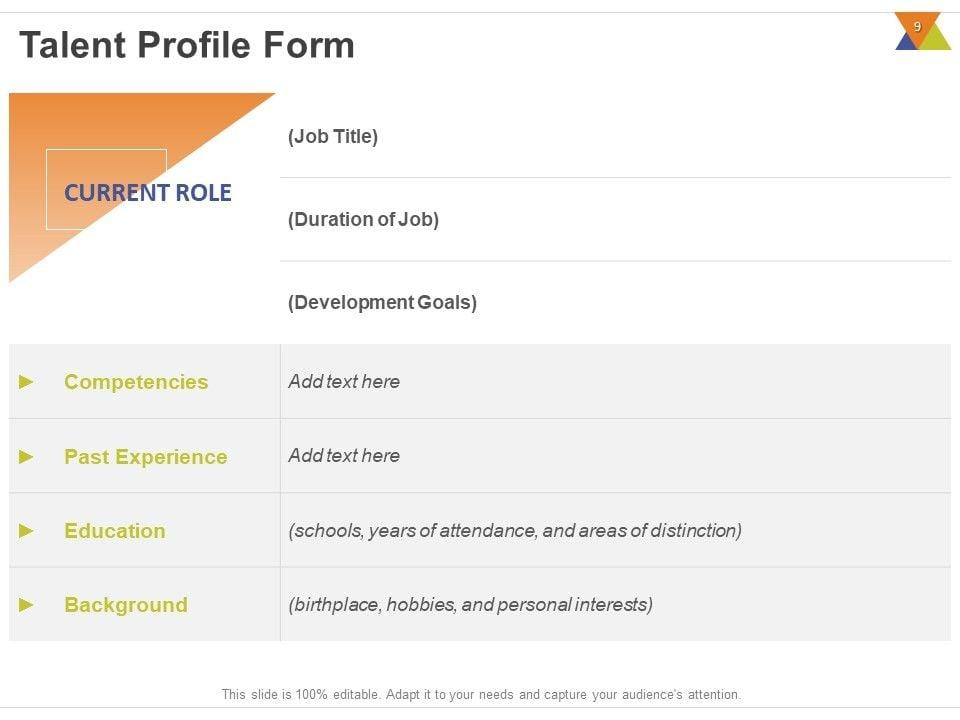Screen dimensions: 960x720
Task: Click 'Add text here' in Competencies row
Action: point(344,381)
